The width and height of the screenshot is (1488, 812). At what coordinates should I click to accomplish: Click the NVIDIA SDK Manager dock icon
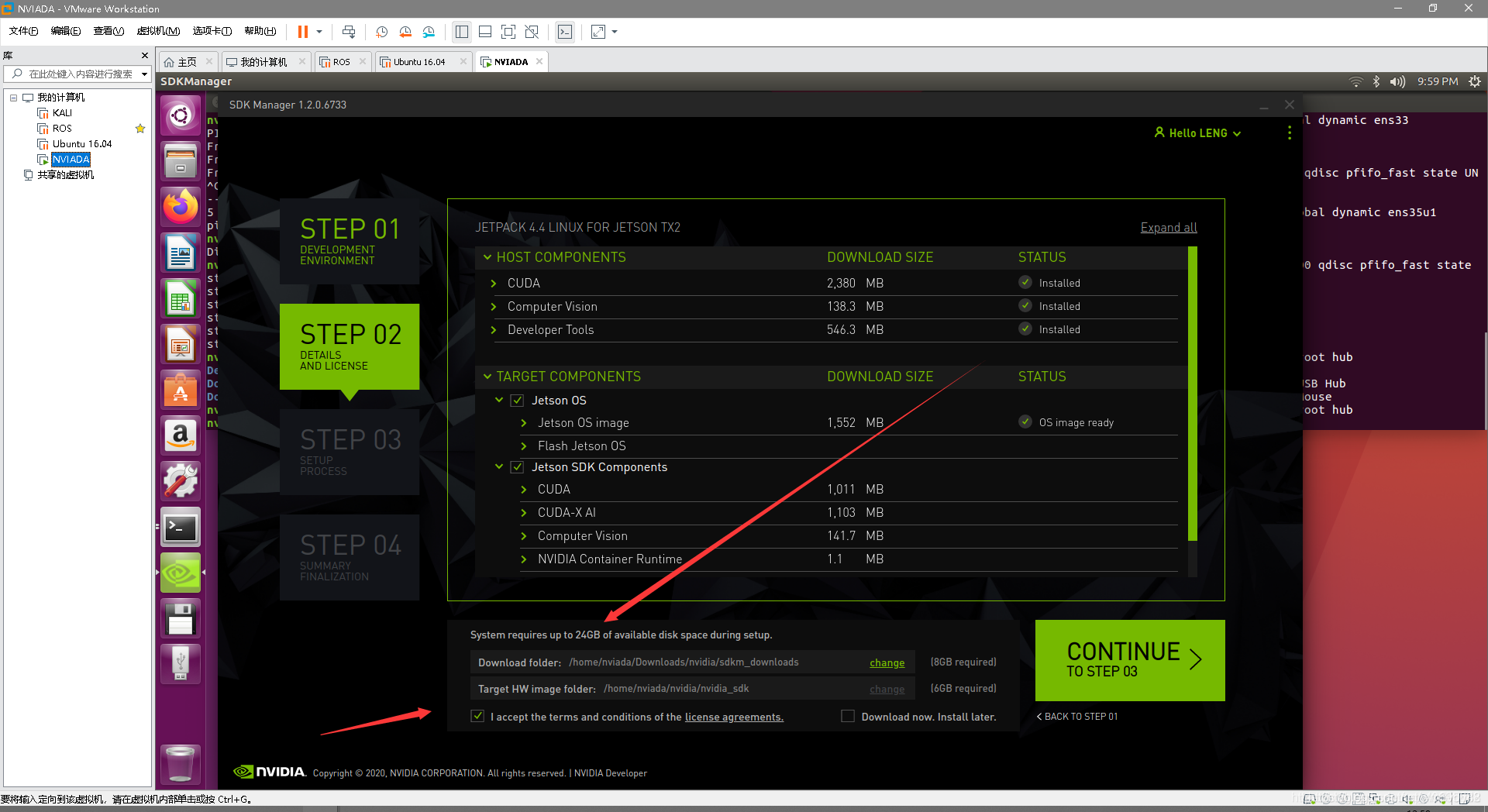coord(181,573)
